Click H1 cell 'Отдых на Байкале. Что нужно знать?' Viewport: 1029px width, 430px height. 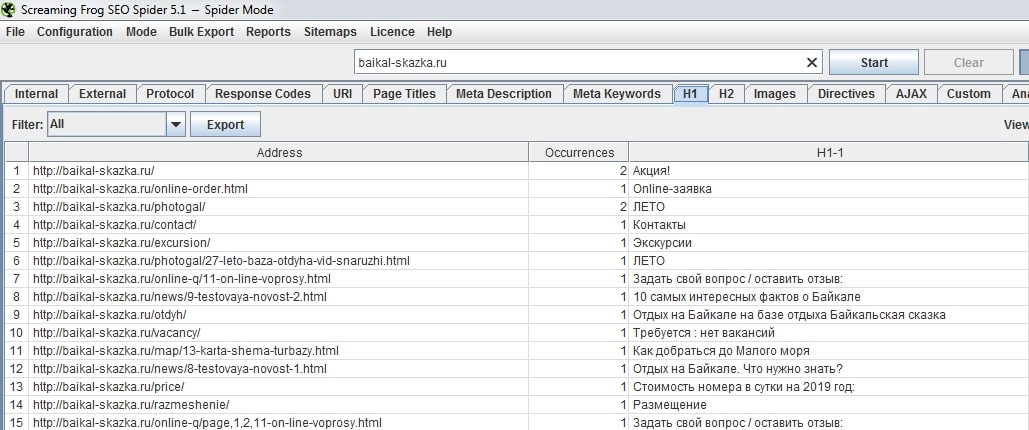829,369
